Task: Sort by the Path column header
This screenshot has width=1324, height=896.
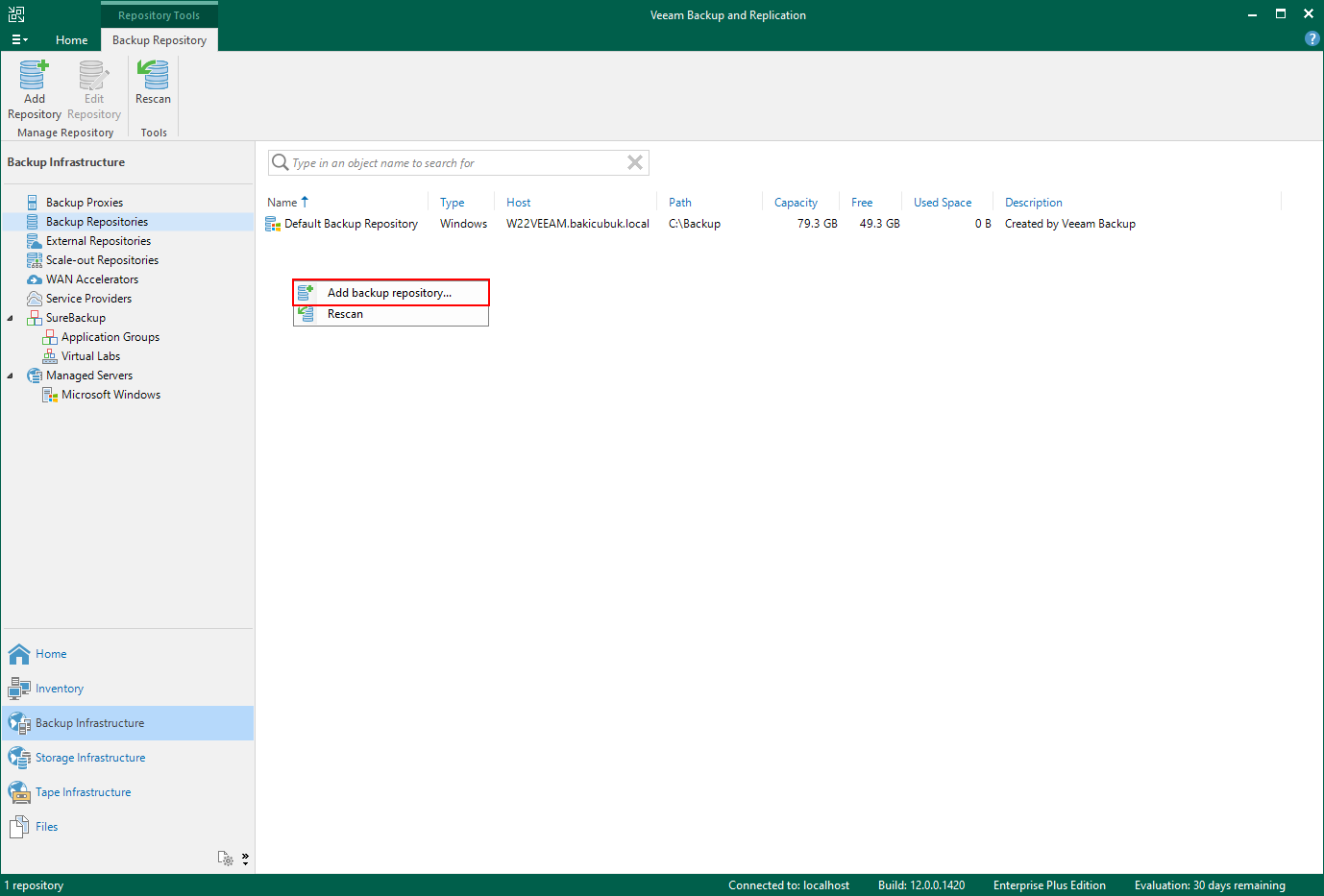Action: (x=680, y=203)
